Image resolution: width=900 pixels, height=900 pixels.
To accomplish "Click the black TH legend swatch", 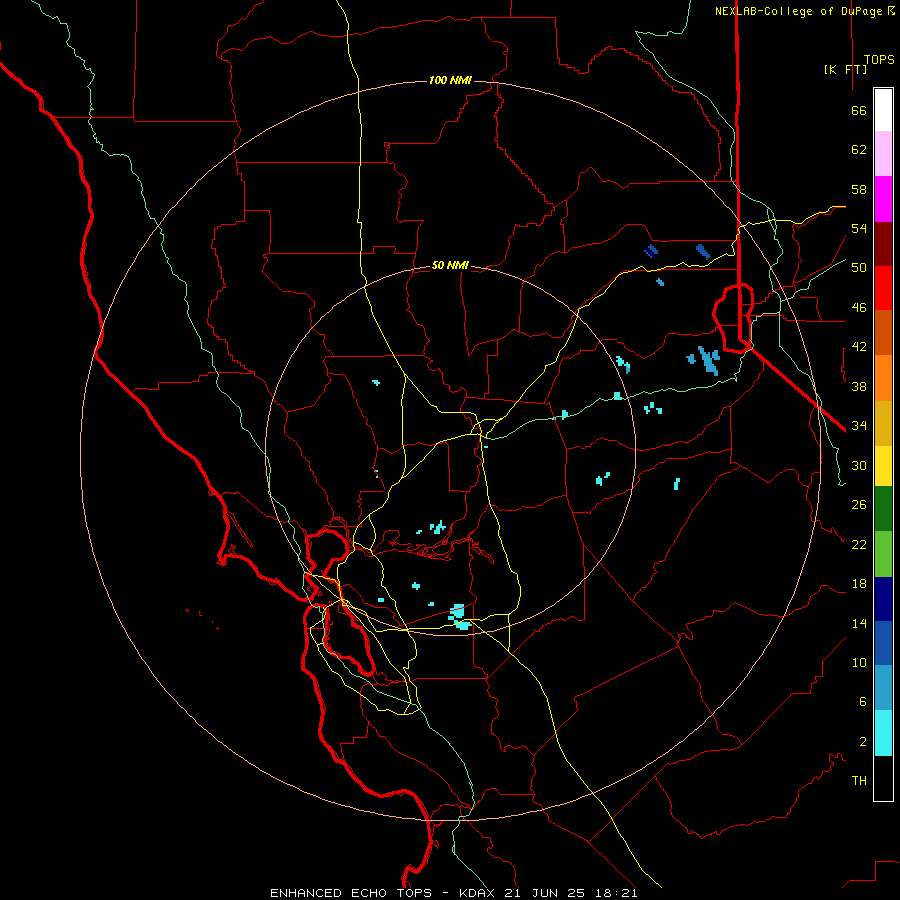I will click(x=883, y=778).
